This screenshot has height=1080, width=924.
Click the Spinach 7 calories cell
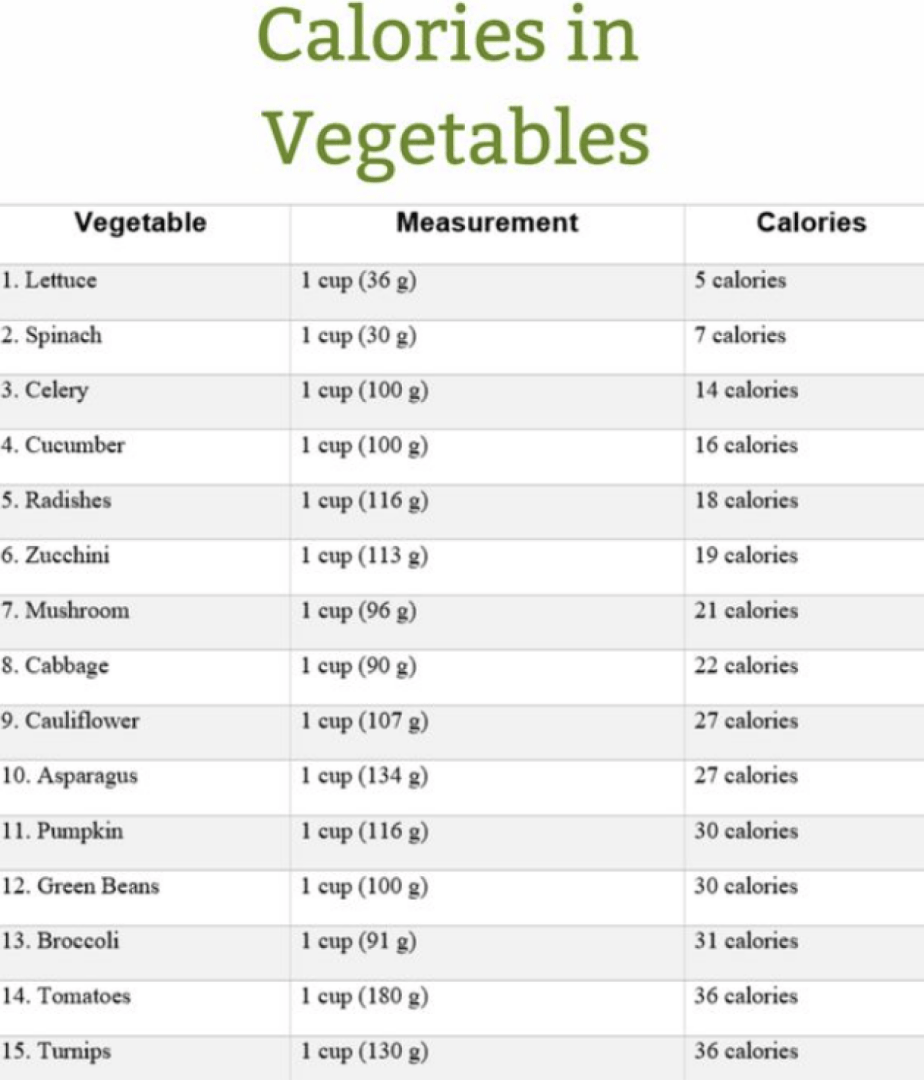[x=740, y=335]
